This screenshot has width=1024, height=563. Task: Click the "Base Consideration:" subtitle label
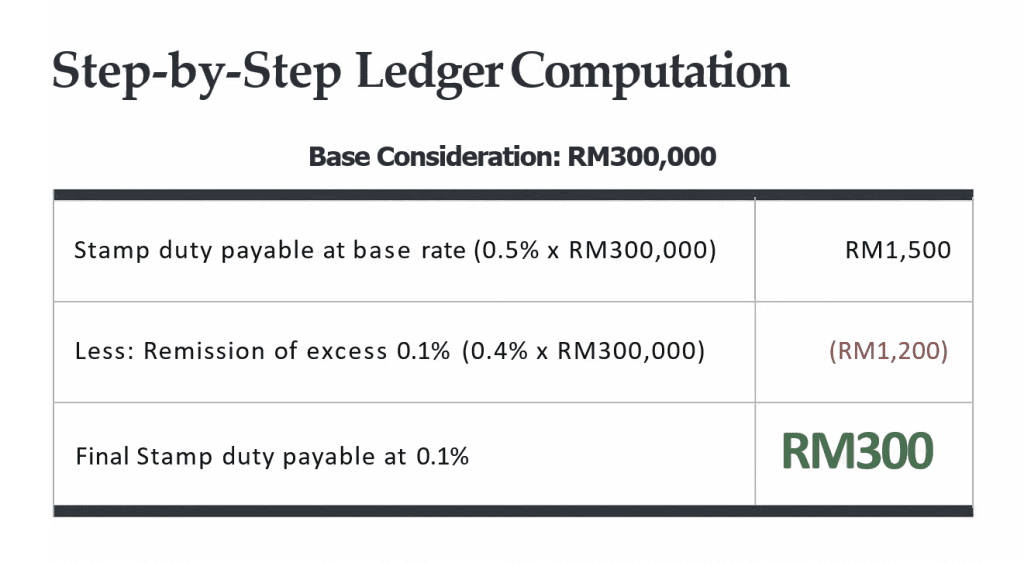(435, 157)
